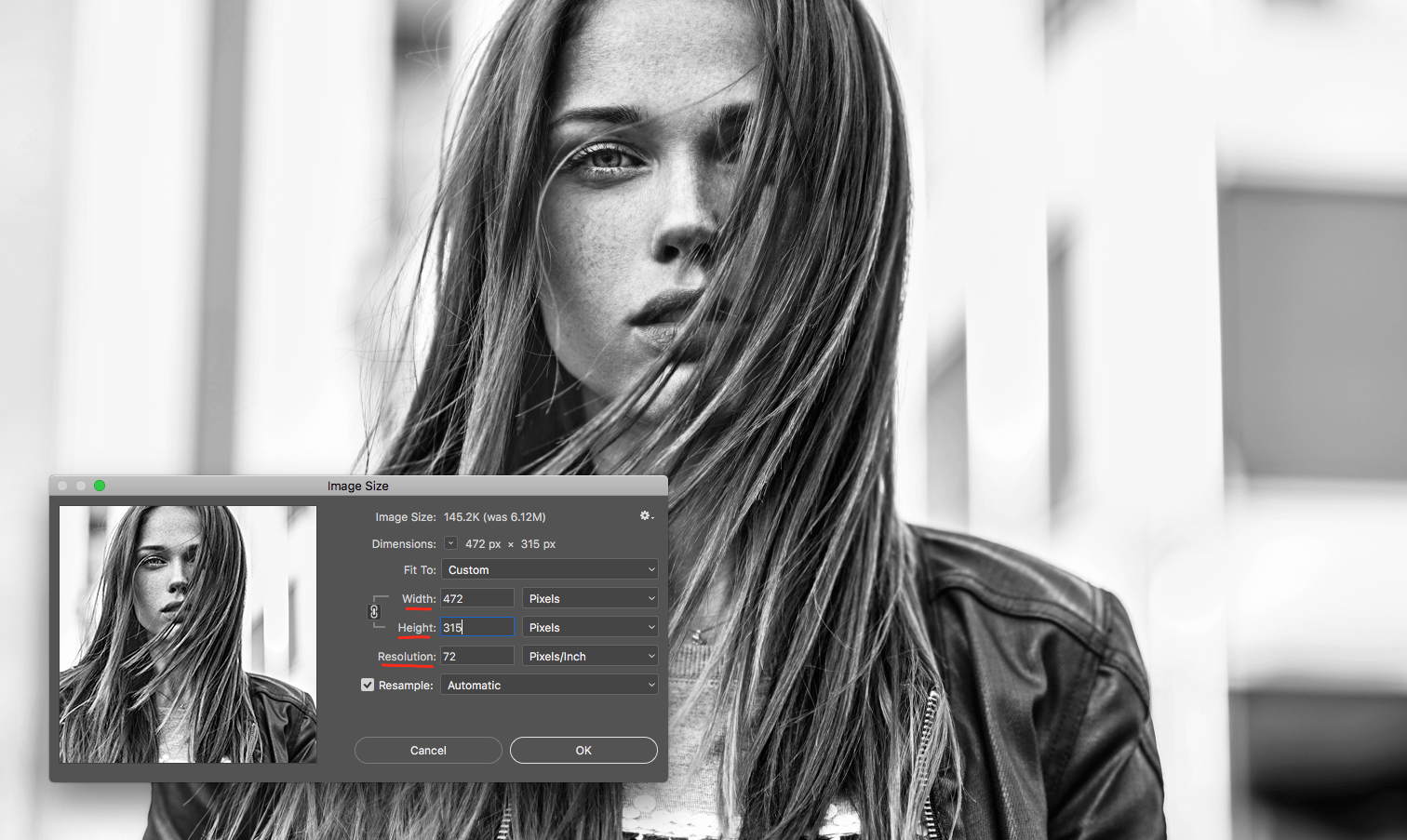Image resolution: width=1407 pixels, height=840 pixels.
Task: Toggle the constrain proportions chain link
Action: (x=374, y=612)
